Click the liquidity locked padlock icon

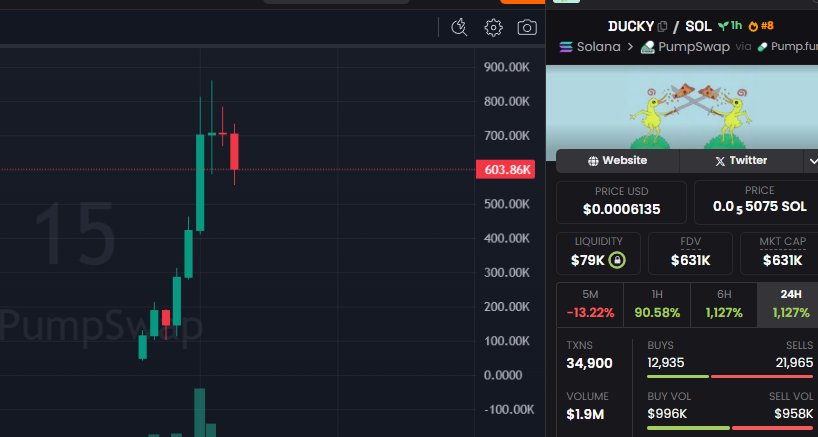point(618,260)
